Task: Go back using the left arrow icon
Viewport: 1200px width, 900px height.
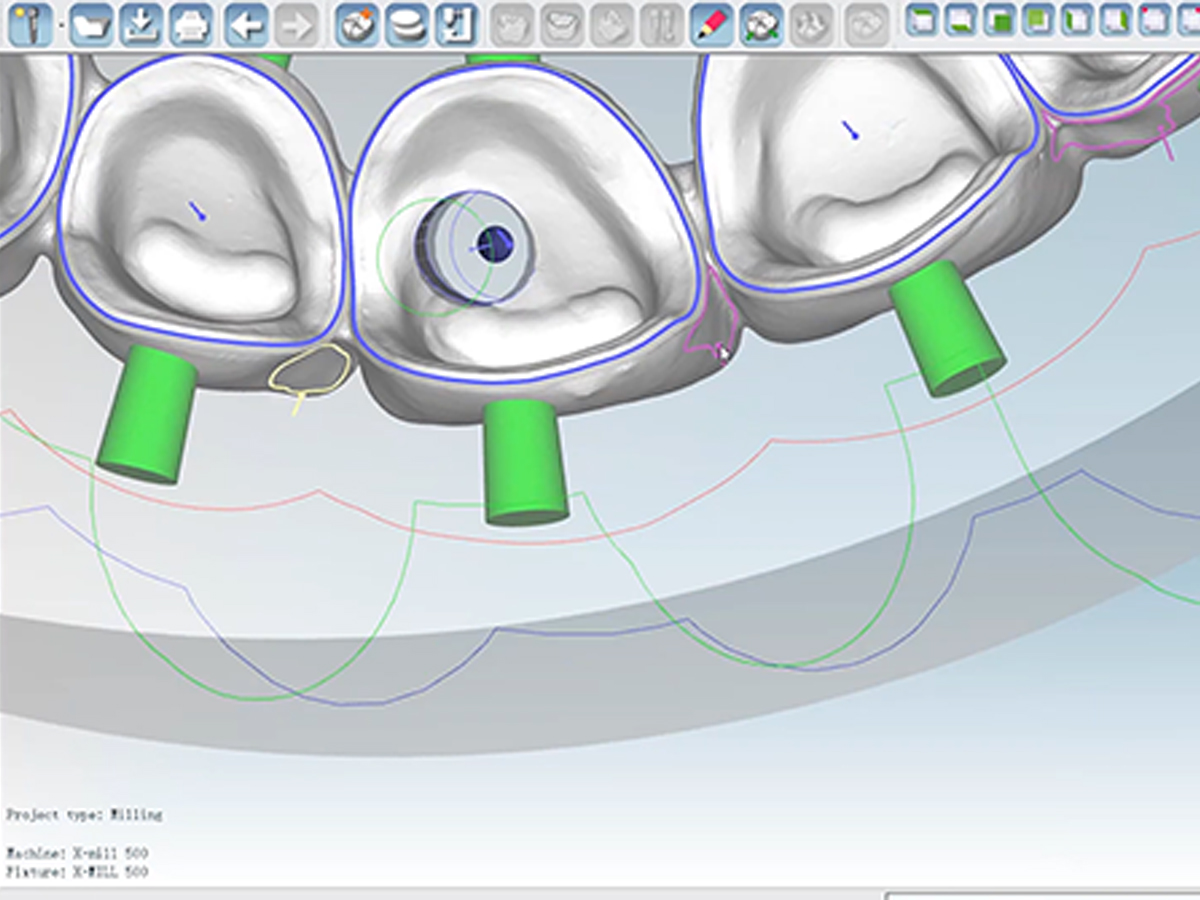Action: (246, 24)
